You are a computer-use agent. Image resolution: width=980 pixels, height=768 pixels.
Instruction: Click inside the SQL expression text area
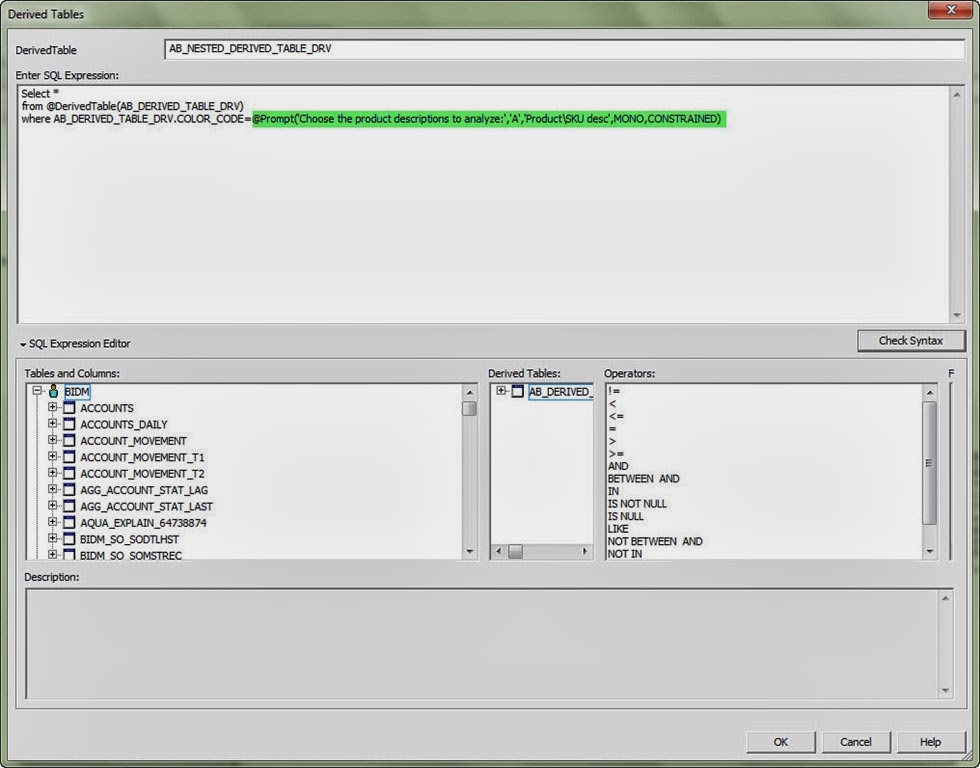(x=484, y=204)
